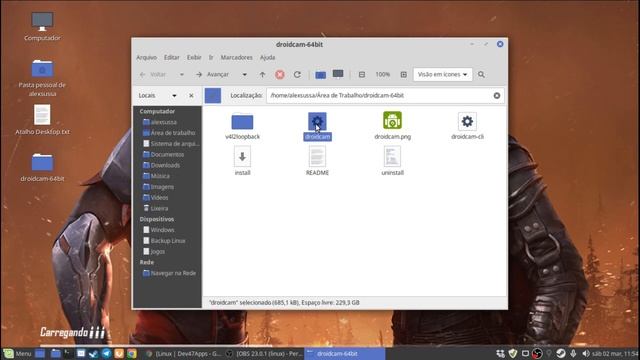The width and height of the screenshot is (640, 360).
Task: Open Atalho Desktop.txt desktop file
Action: (42, 120)
